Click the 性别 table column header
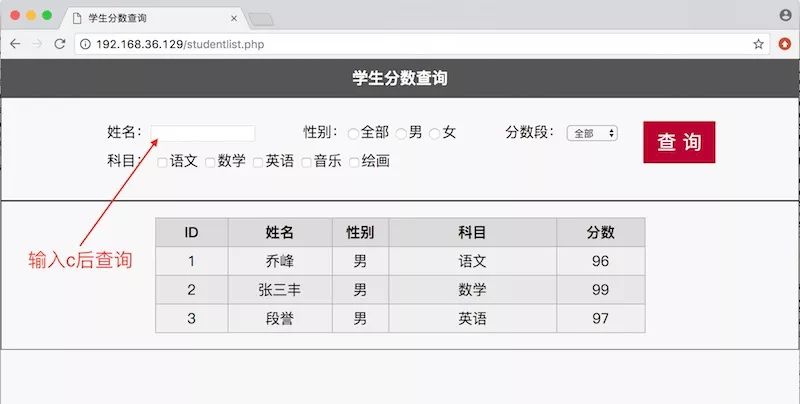 [360, 233]
